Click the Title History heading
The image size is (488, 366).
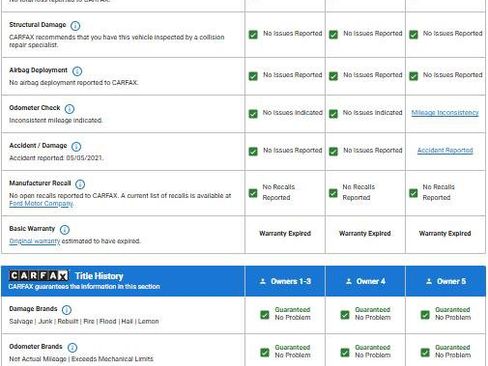[x=99, y=276]
